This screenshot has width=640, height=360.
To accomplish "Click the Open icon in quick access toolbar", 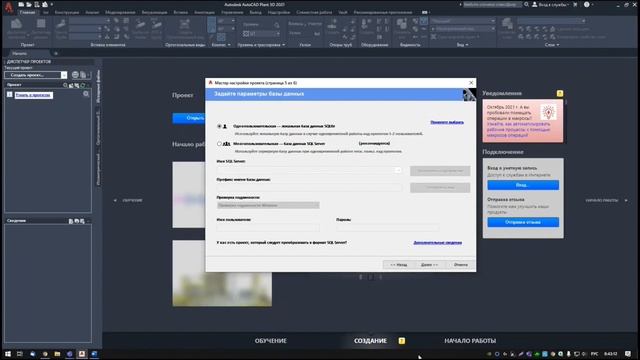I will pos(29,4).
